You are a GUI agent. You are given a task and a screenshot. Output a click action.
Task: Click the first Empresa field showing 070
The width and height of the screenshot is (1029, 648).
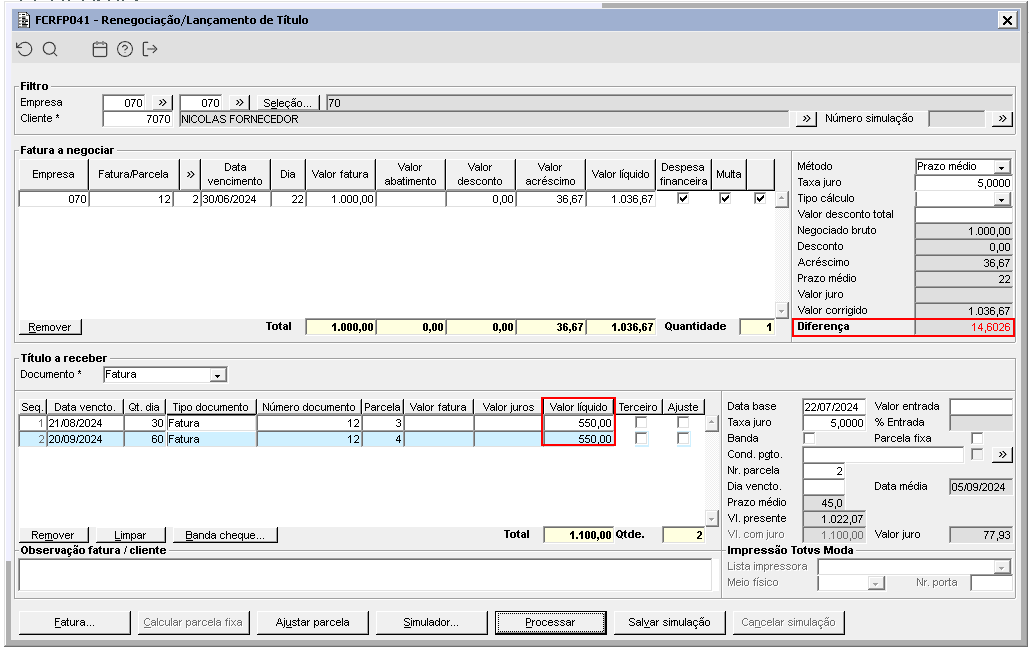[x=124, y=103]
